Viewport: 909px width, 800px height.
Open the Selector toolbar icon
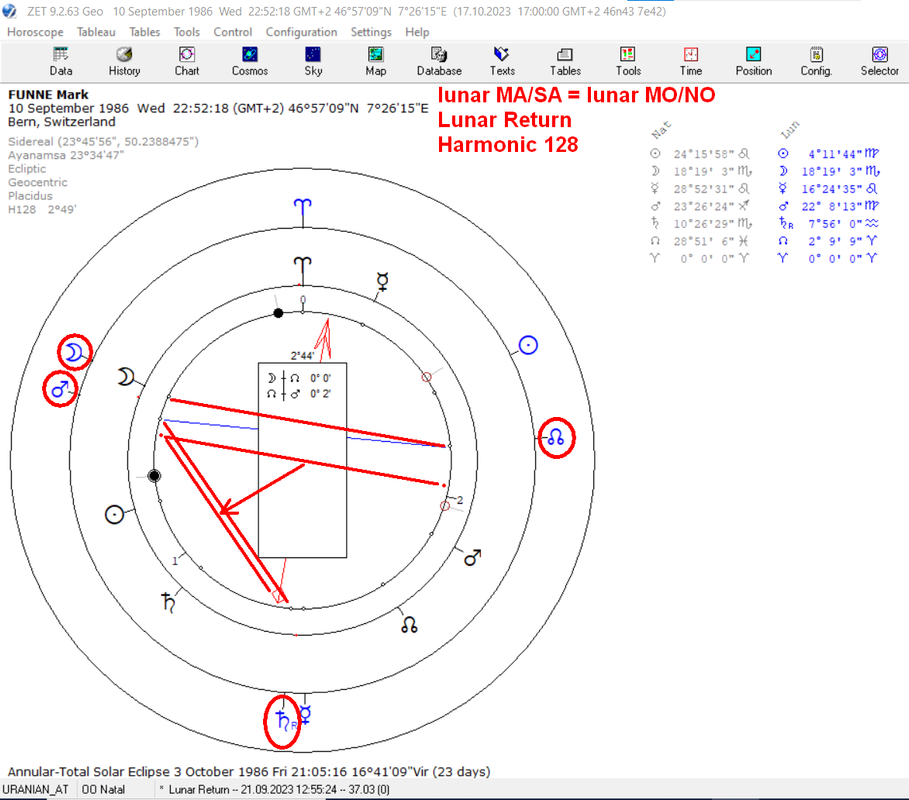879,61
